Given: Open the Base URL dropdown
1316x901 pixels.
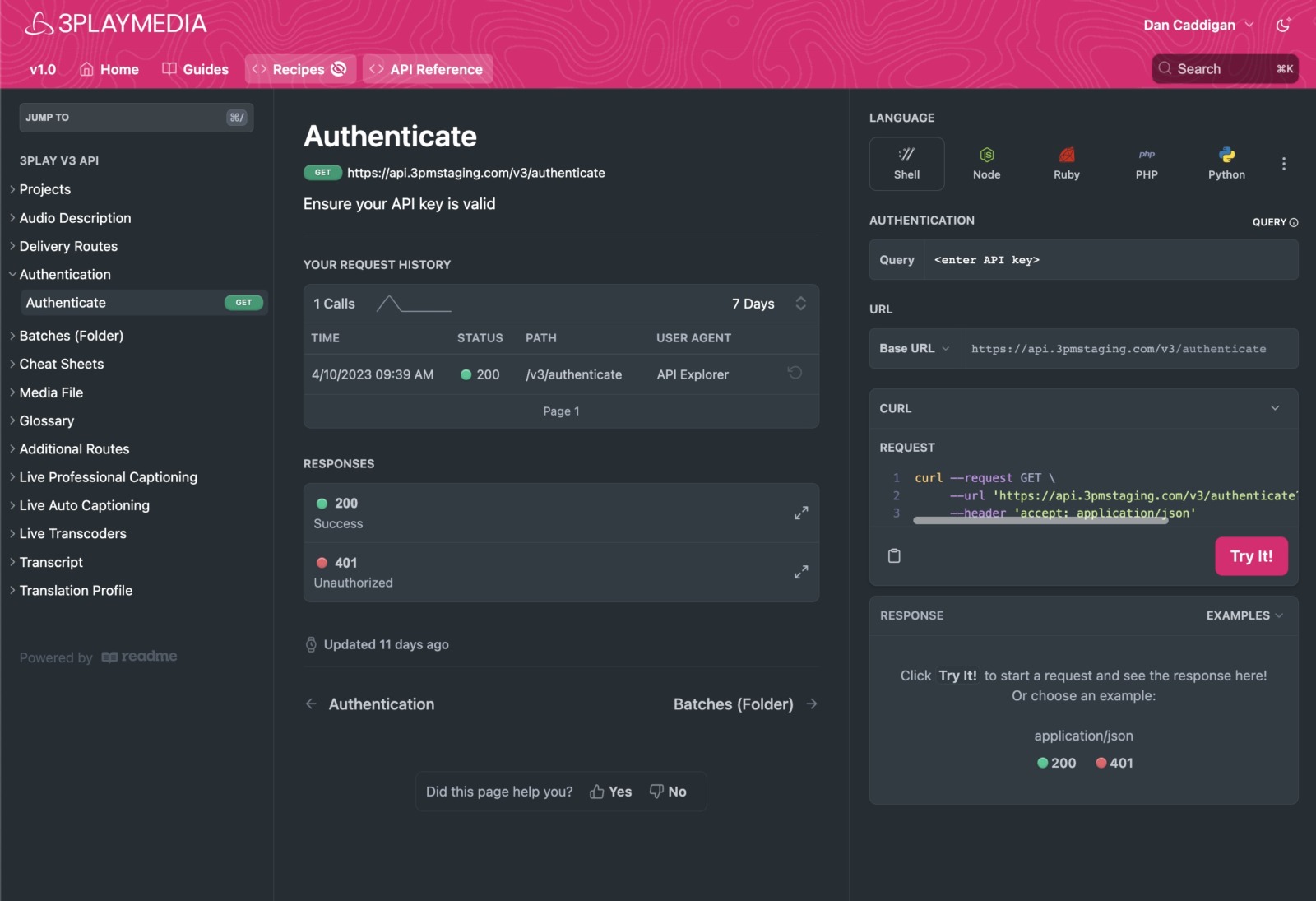Looking at the screenshot, I should click(913, 348).
